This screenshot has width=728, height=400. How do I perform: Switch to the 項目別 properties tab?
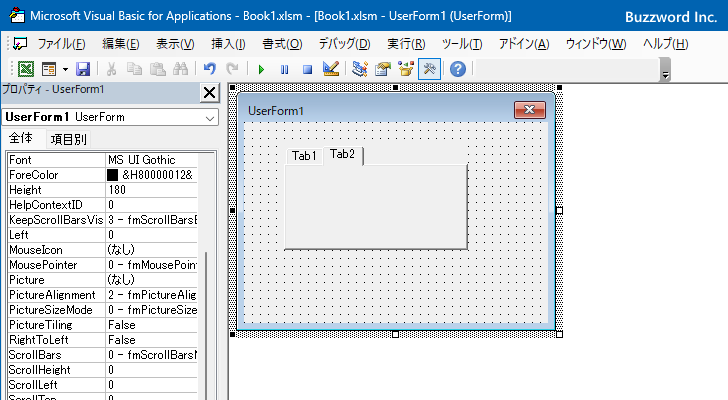click(x=69, y=139)
